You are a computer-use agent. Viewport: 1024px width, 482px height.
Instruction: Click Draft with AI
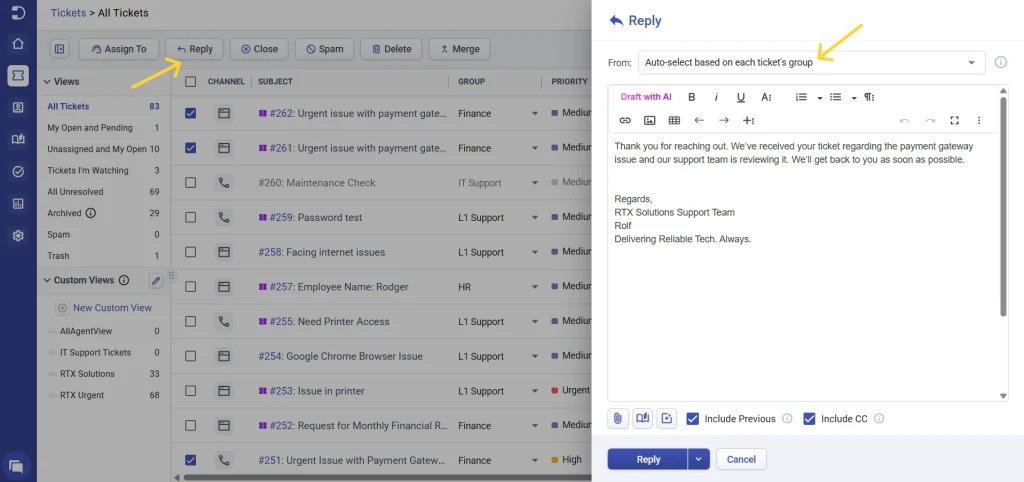[645, 97]
